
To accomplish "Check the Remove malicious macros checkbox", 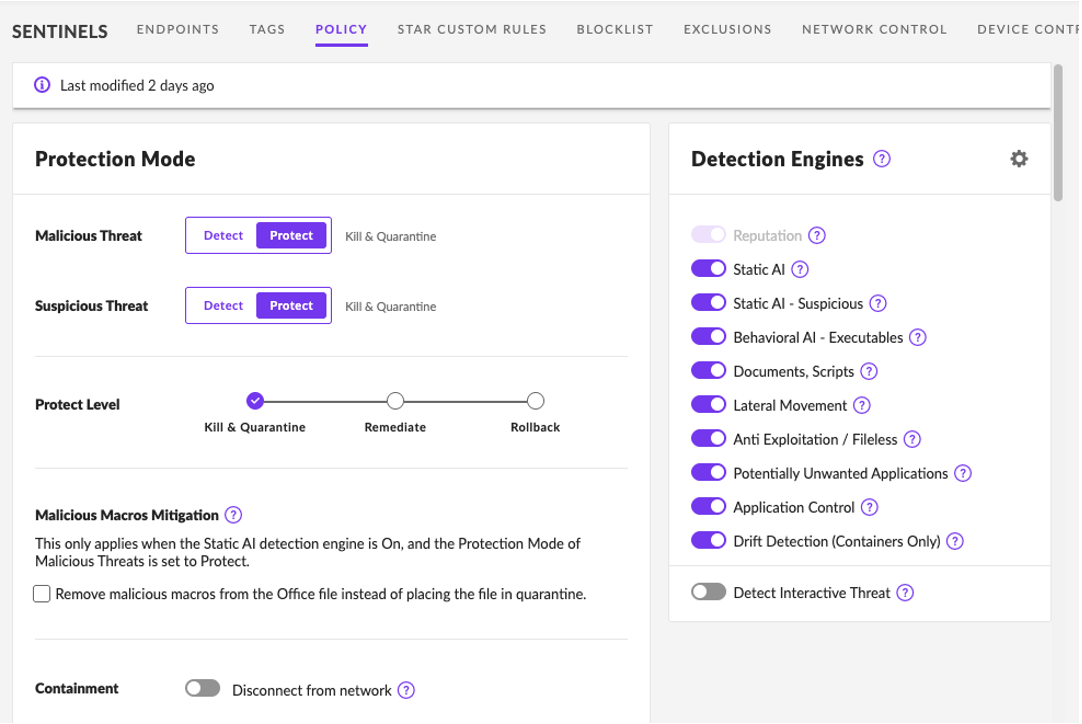I will click(x=42, y=595).
